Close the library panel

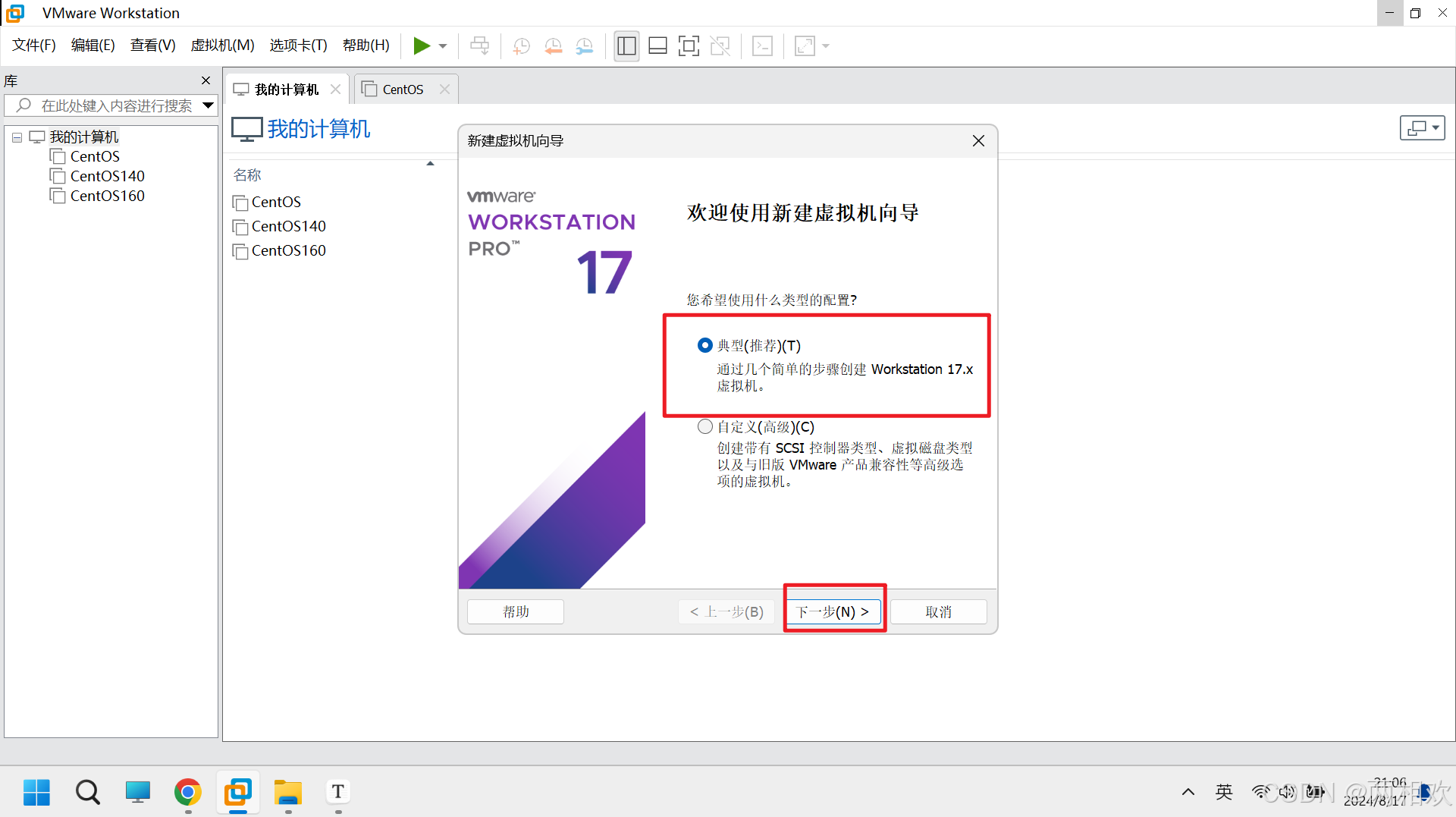206,80
